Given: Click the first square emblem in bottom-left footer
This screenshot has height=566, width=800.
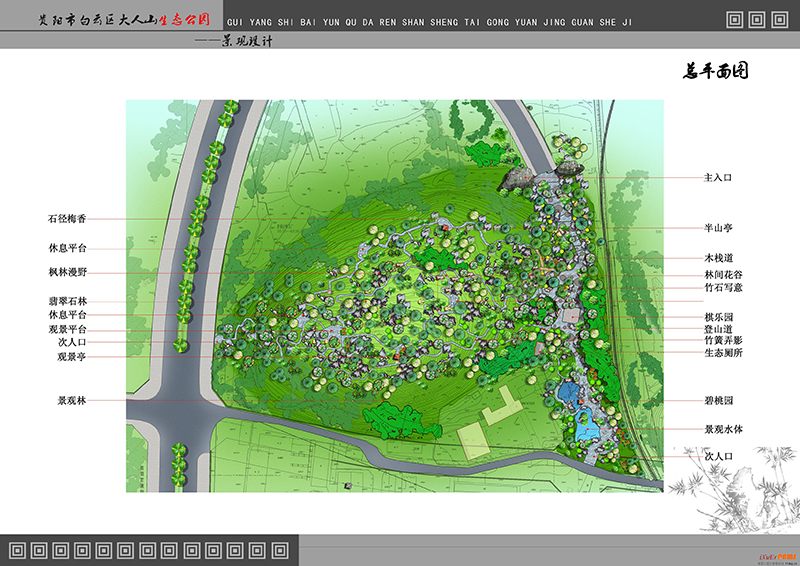Looking at the screenshot, I should tap(17, 548).
